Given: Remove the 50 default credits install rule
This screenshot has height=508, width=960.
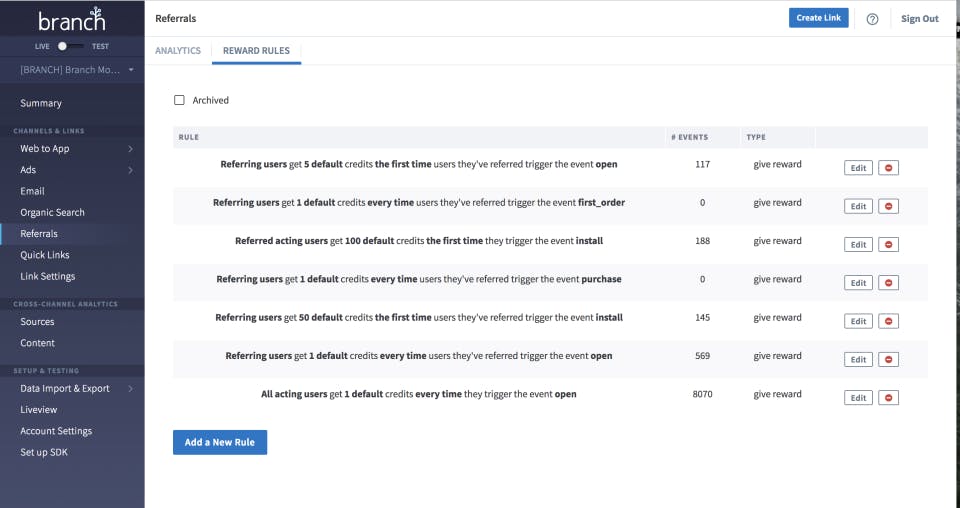Looking at the screenshot, I should 888,321.
